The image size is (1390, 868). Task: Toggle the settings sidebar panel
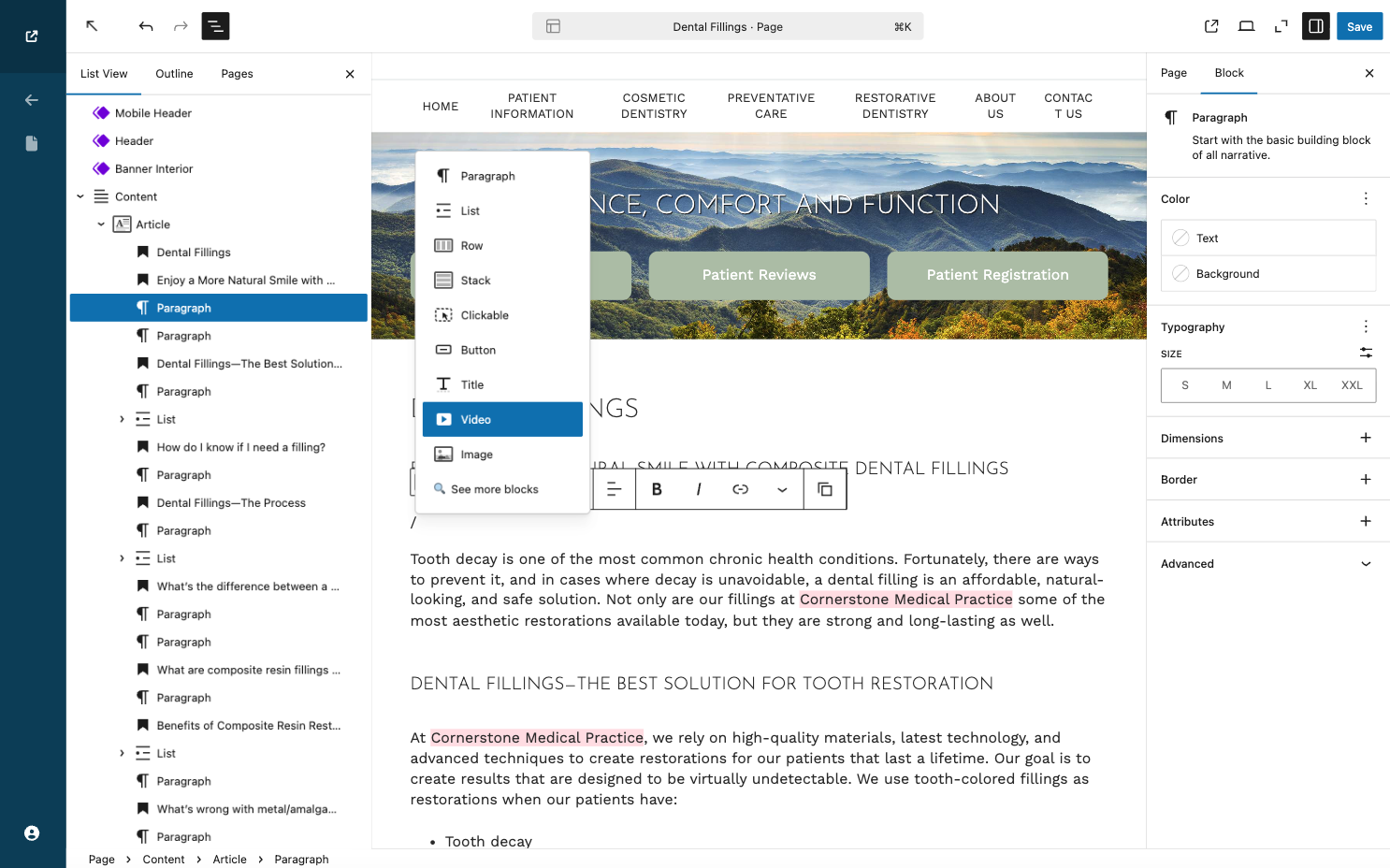click(x=1316, y=26)
